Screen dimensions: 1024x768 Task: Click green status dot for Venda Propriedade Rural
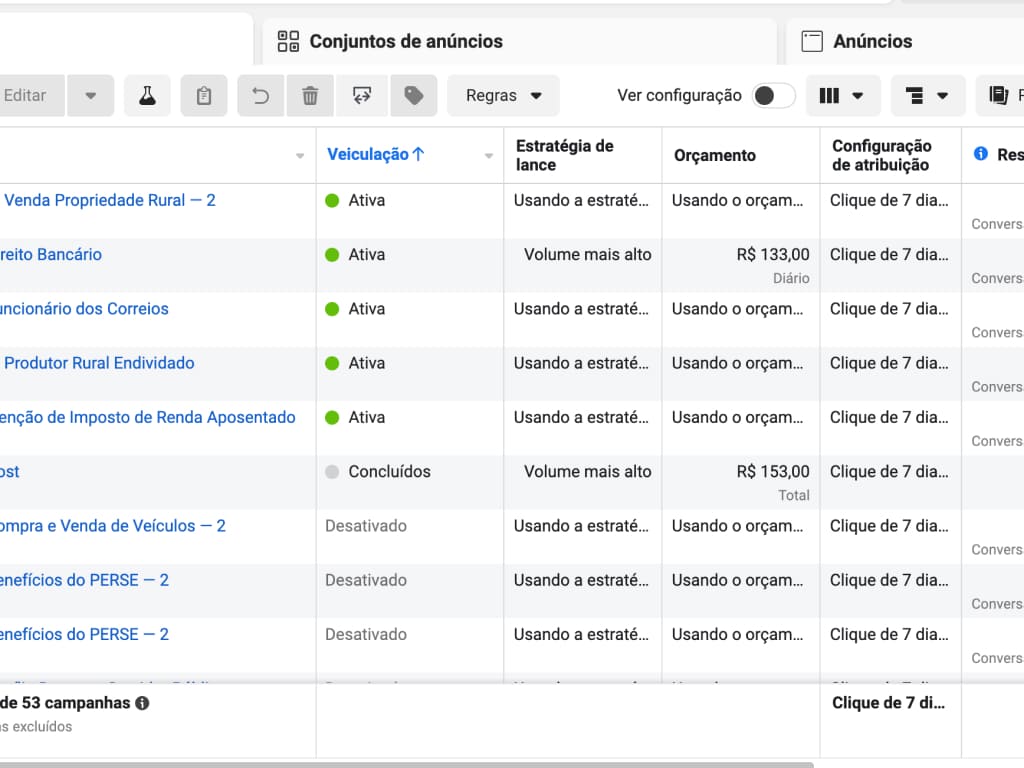point(332,200)
